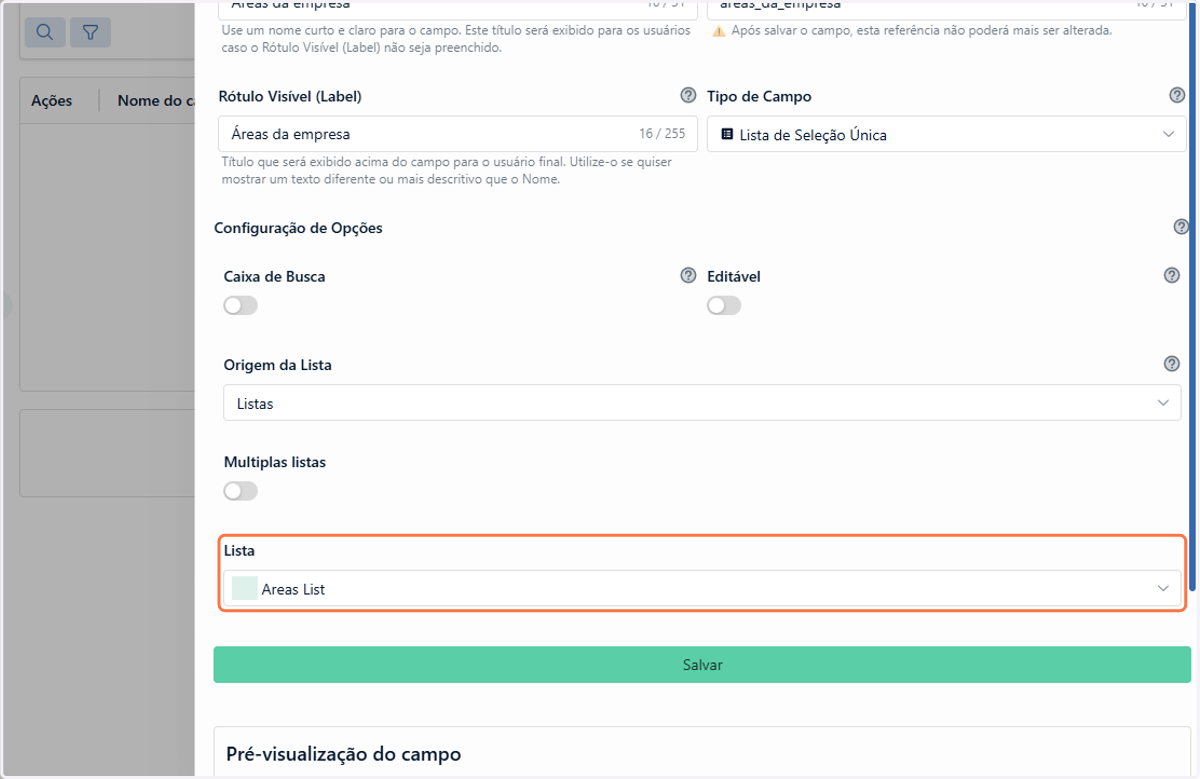The height and width of the screenshot is (779, 1200).
Task: Toggle the Multiplas listas switch
Action: pyautogui.click(x=241, y=491)
